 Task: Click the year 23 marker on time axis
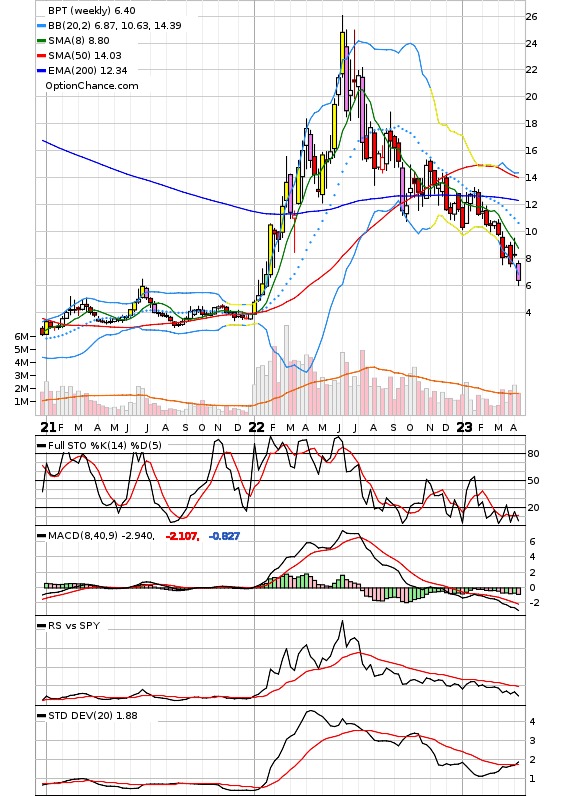[464, 427]
